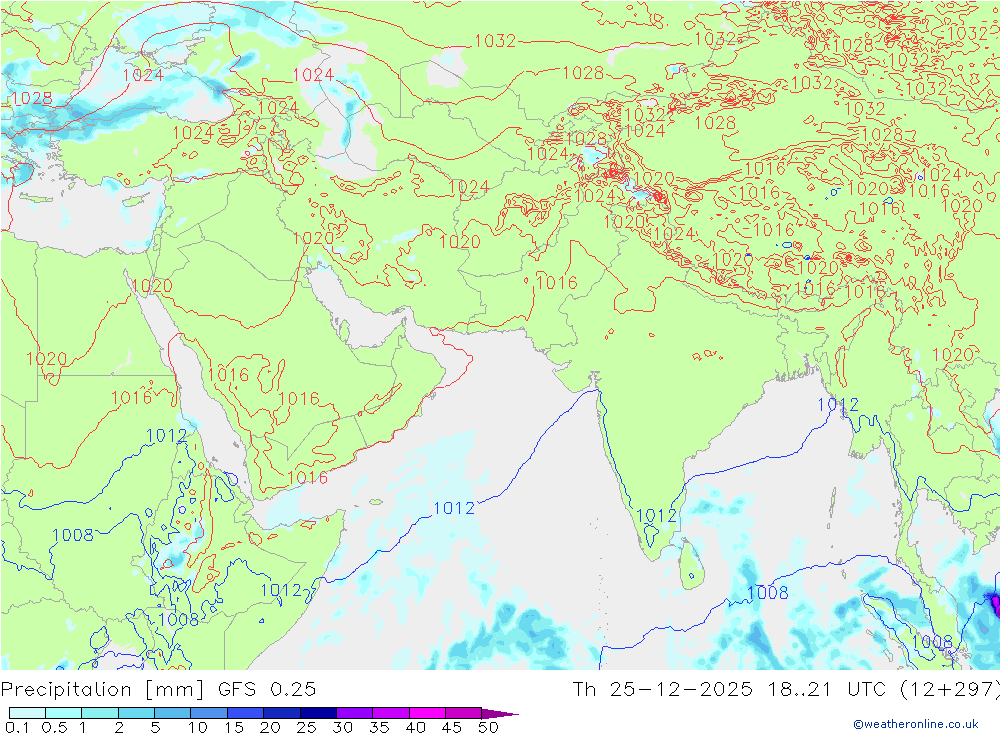Click the 'Precipitation [mm] GFS 0.25' title text
Image resolution: width=1000 pixels, height=733 pixels.
point(158,690)
